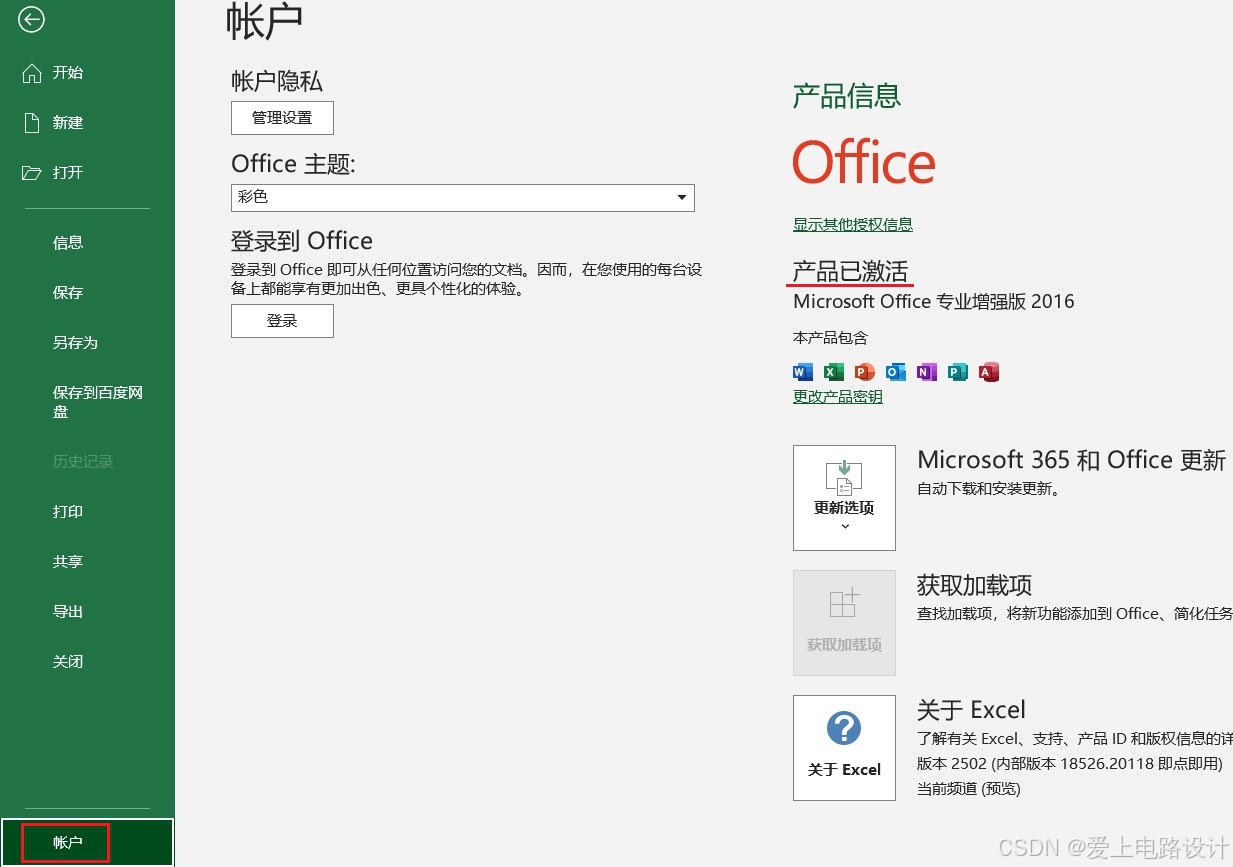This screenshot has width=1233, height=867.
Task: Click the question mark 关于 Excel button
Action: tap(844, 748)
